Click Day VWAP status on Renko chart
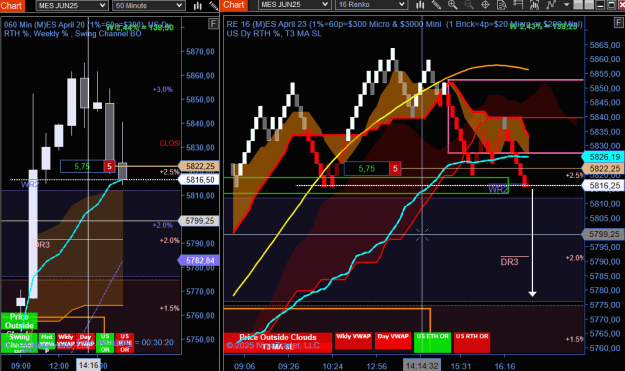Screen dimensions: 625x371 (393, 341)
